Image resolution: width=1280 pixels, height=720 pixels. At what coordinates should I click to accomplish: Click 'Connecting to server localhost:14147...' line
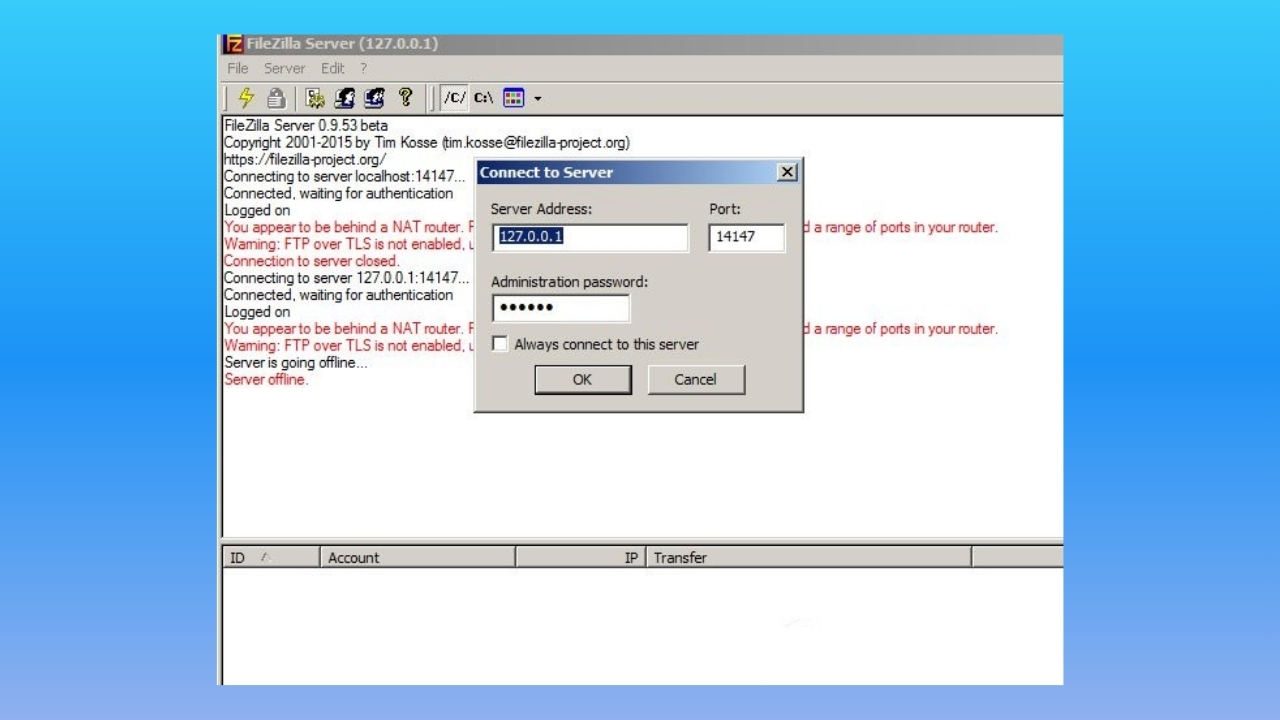pyautogui.click(x=345, y=177)
